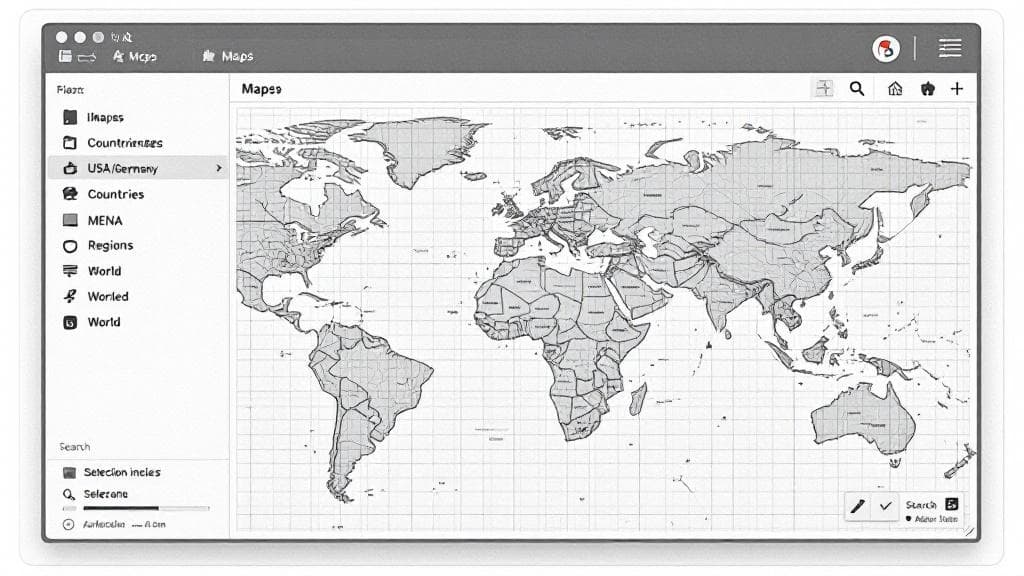Click the plus icon to add a new map
This screenshot has width=1024, height=576.
pos(957,88)
